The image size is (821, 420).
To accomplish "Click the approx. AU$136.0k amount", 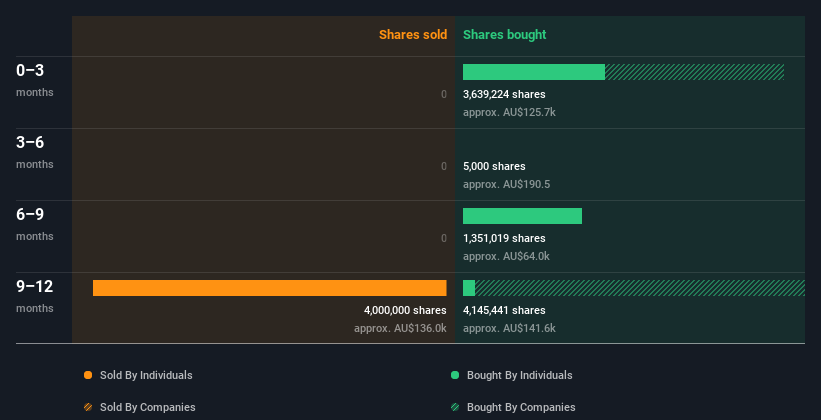I will pyautogui.click(x=400, y=328).
